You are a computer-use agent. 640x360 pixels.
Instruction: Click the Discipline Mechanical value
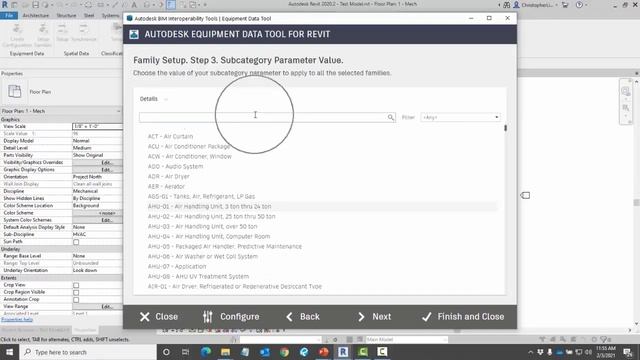(97, 191)
